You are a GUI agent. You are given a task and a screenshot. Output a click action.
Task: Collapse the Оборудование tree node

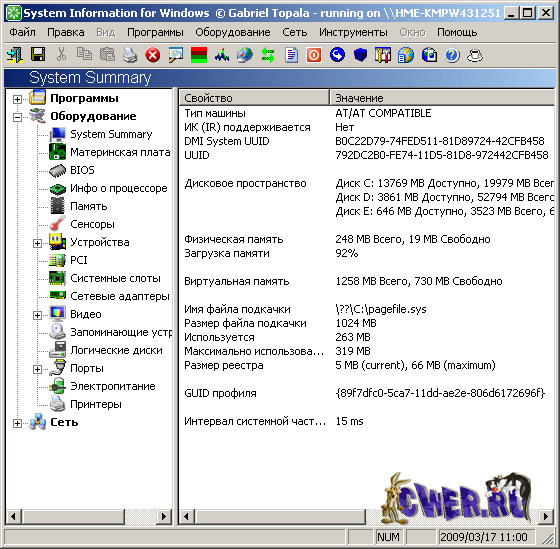tap(17, 117)
